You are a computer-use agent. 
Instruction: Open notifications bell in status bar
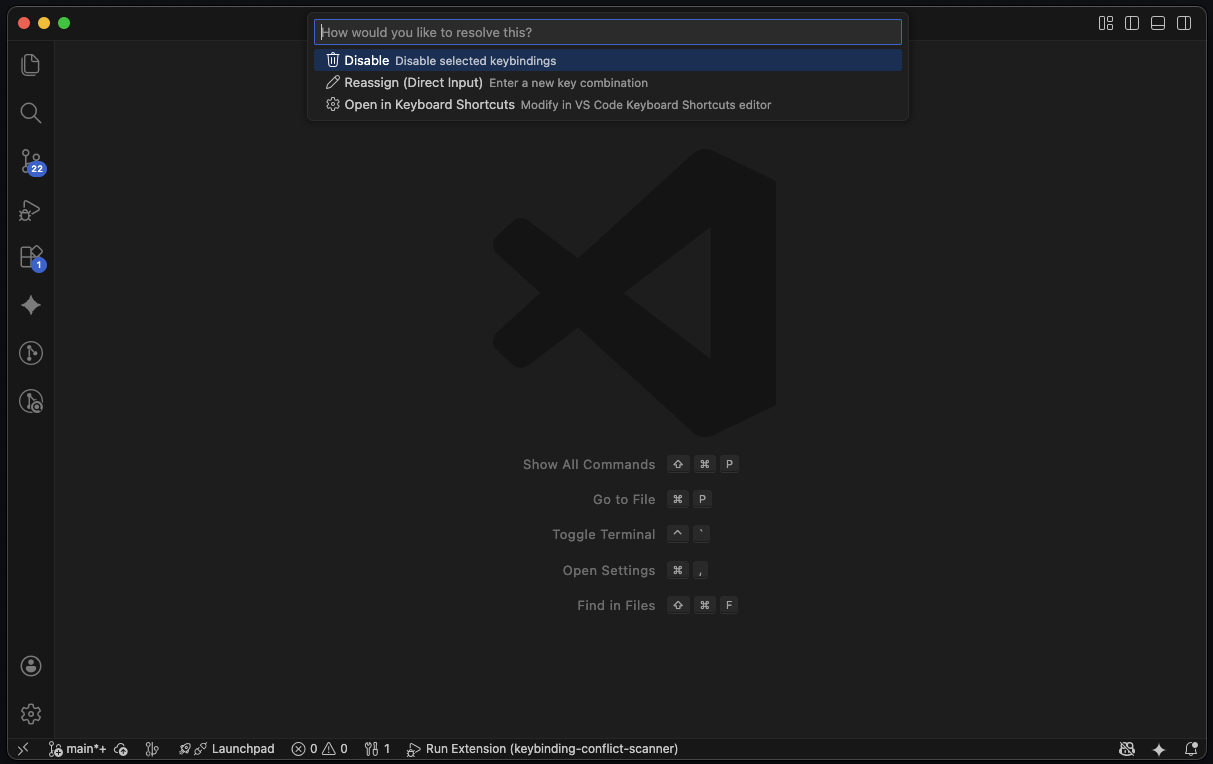click(x=1191, y=749)
